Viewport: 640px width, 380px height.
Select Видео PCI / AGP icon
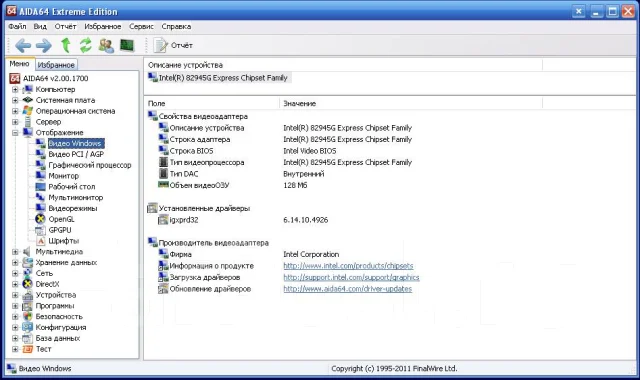click(x=40, y=154)
